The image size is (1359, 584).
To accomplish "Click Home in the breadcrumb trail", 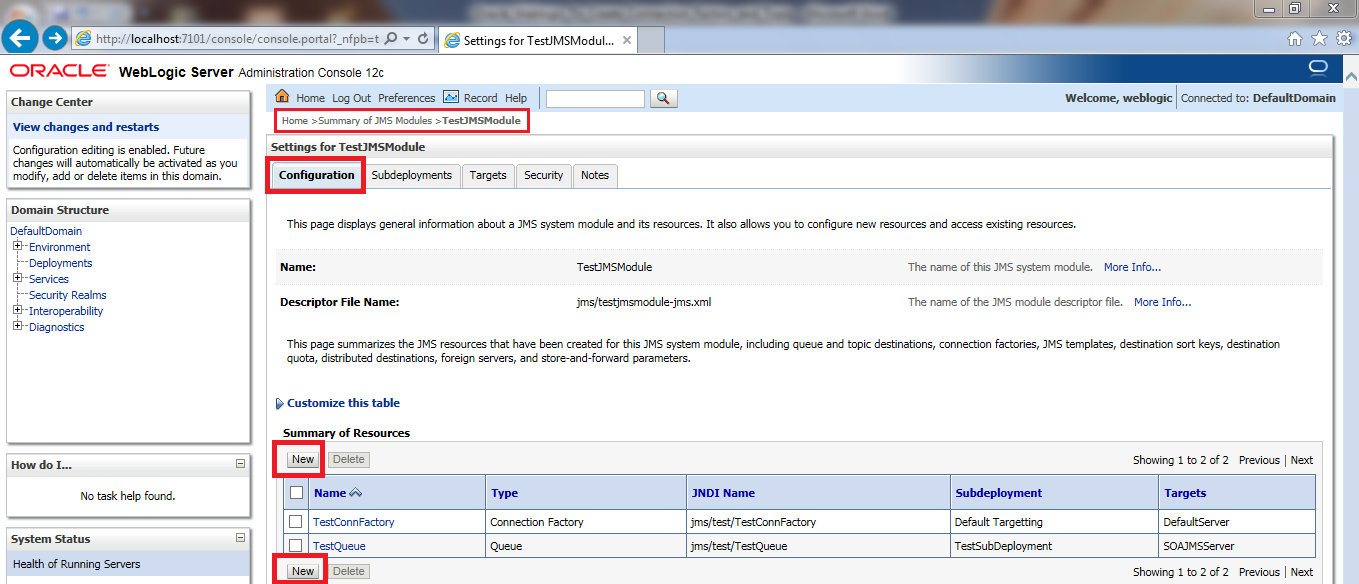I will click(x=295, y=121).
